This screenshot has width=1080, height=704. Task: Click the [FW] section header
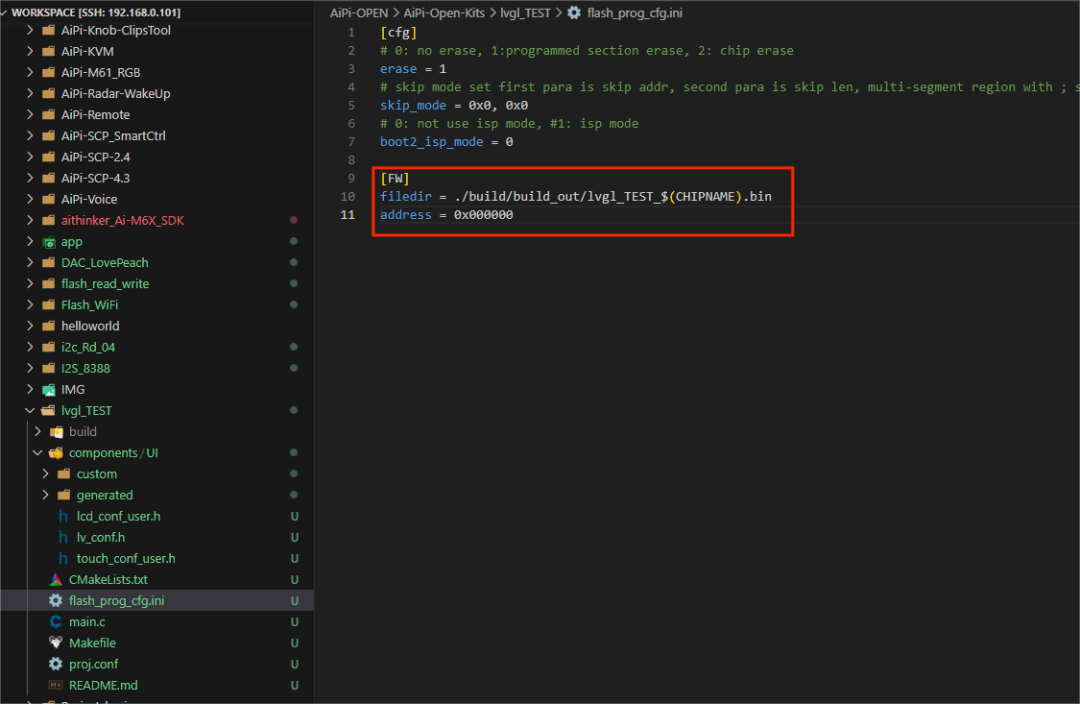pos(395,178)
